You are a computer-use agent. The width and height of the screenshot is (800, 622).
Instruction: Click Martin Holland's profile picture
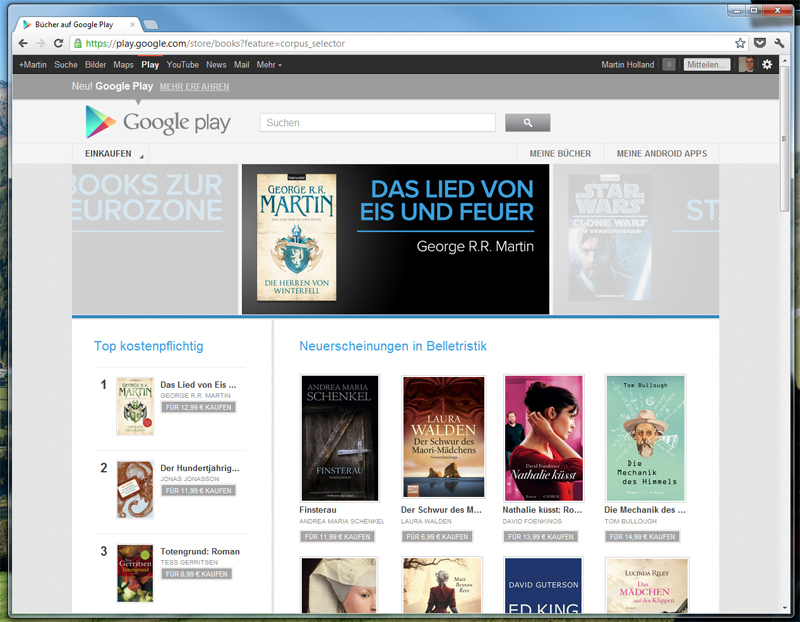coord(746,65)
